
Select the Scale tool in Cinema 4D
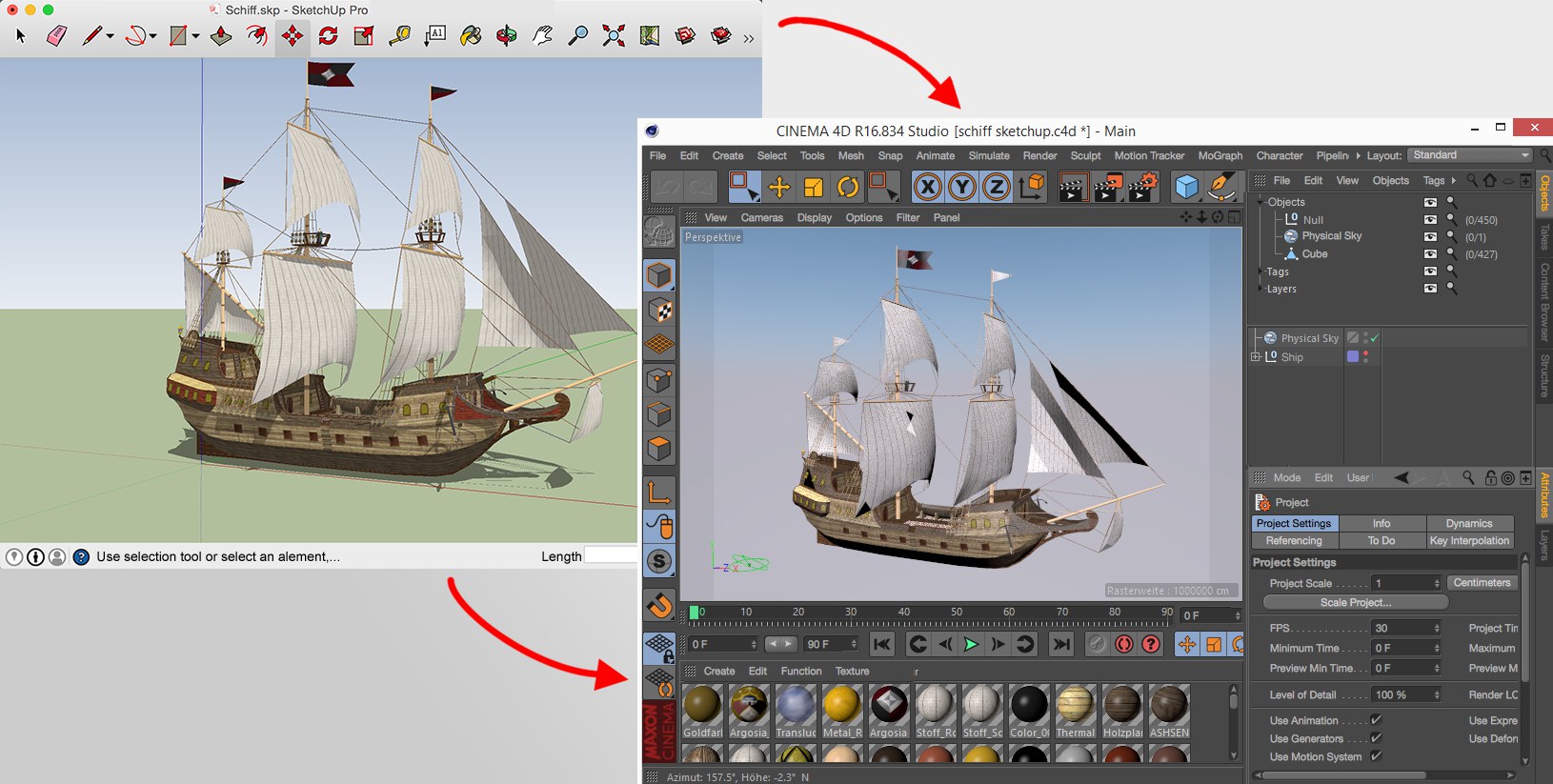[x=813, y=188]
